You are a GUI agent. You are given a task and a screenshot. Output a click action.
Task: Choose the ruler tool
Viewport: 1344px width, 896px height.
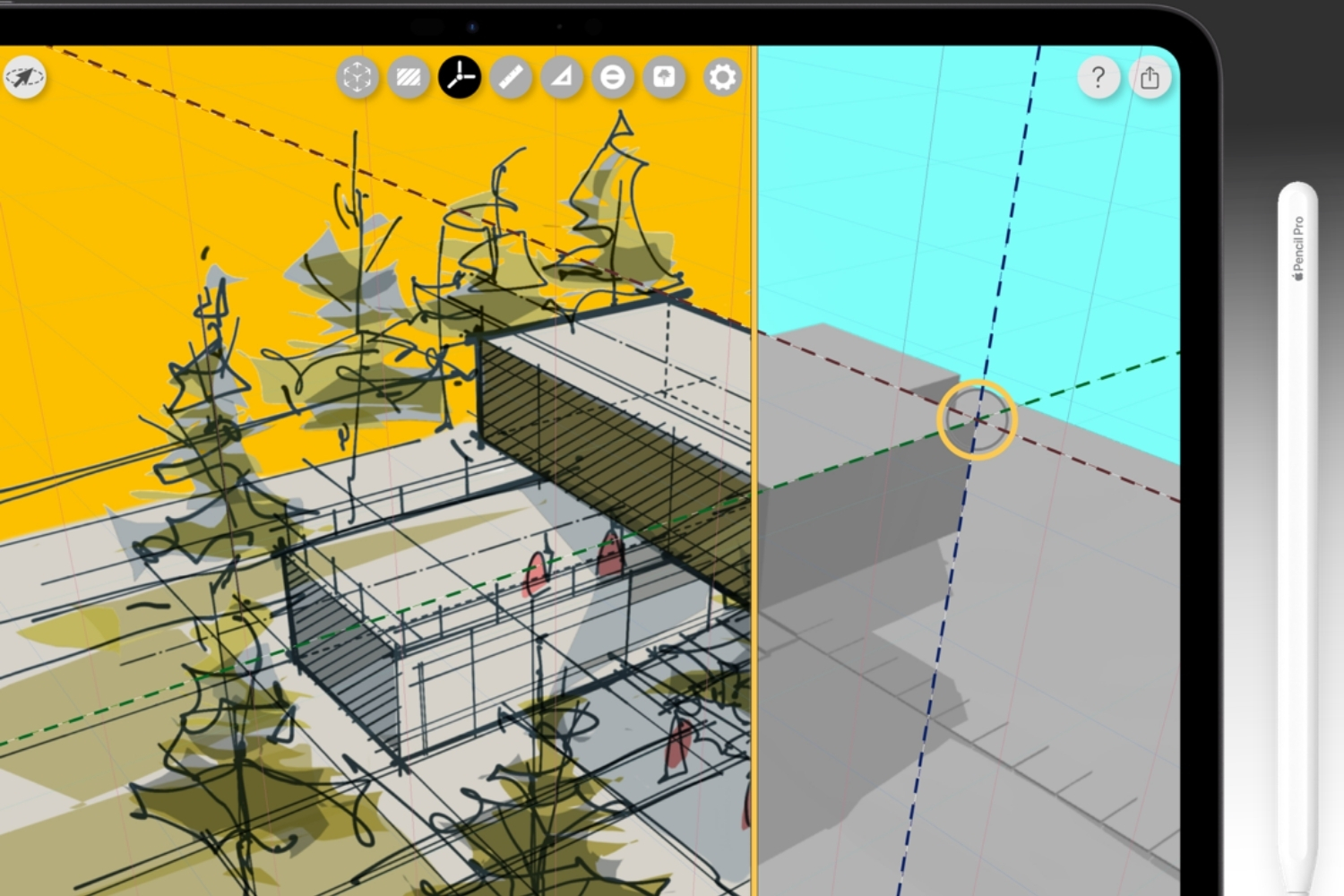pyautogui.click(x=511, y=78)
